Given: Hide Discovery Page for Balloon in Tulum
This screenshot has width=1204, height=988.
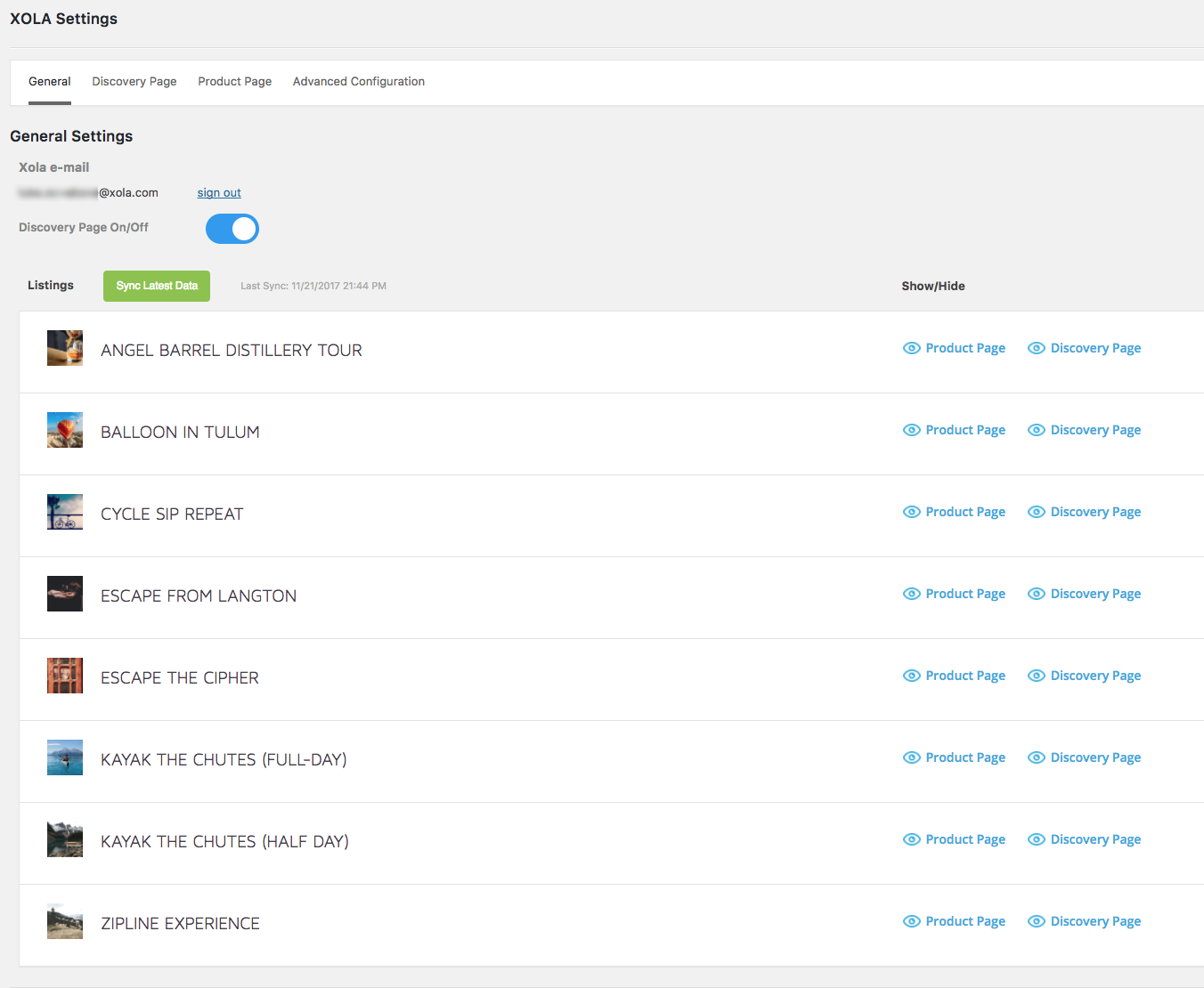Looking at the screenshot, I should [1084, 430].
